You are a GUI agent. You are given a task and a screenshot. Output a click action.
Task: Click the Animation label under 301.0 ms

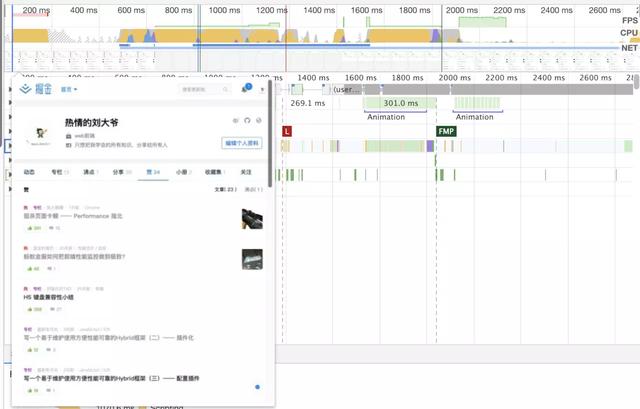tap(386, 117)
